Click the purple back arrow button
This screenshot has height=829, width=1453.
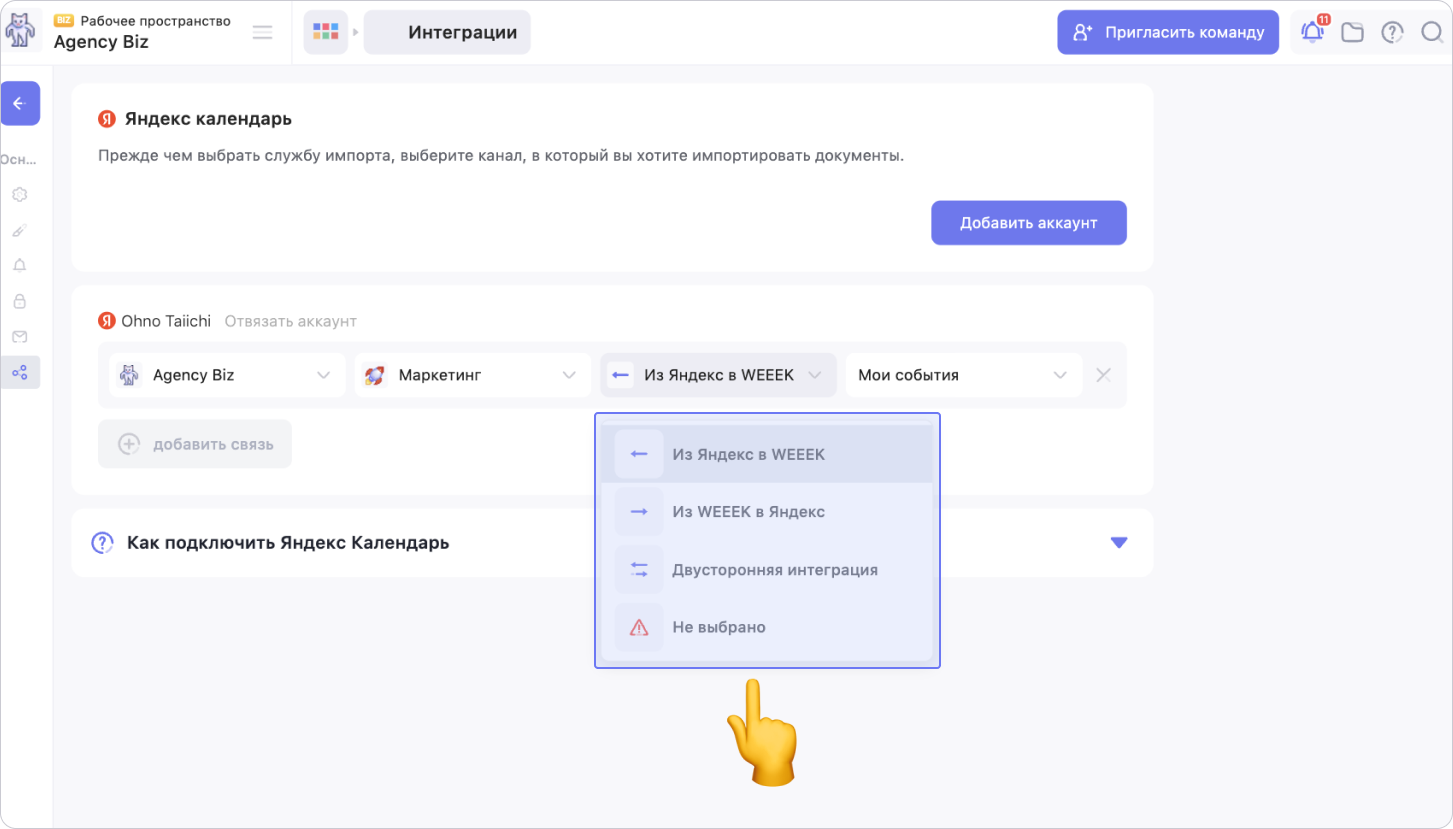20,103
